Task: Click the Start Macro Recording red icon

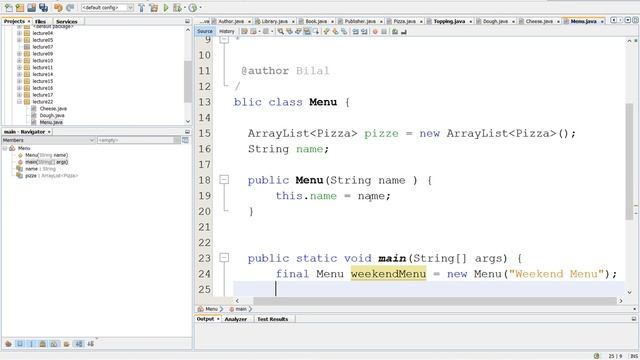Action: 375,31
